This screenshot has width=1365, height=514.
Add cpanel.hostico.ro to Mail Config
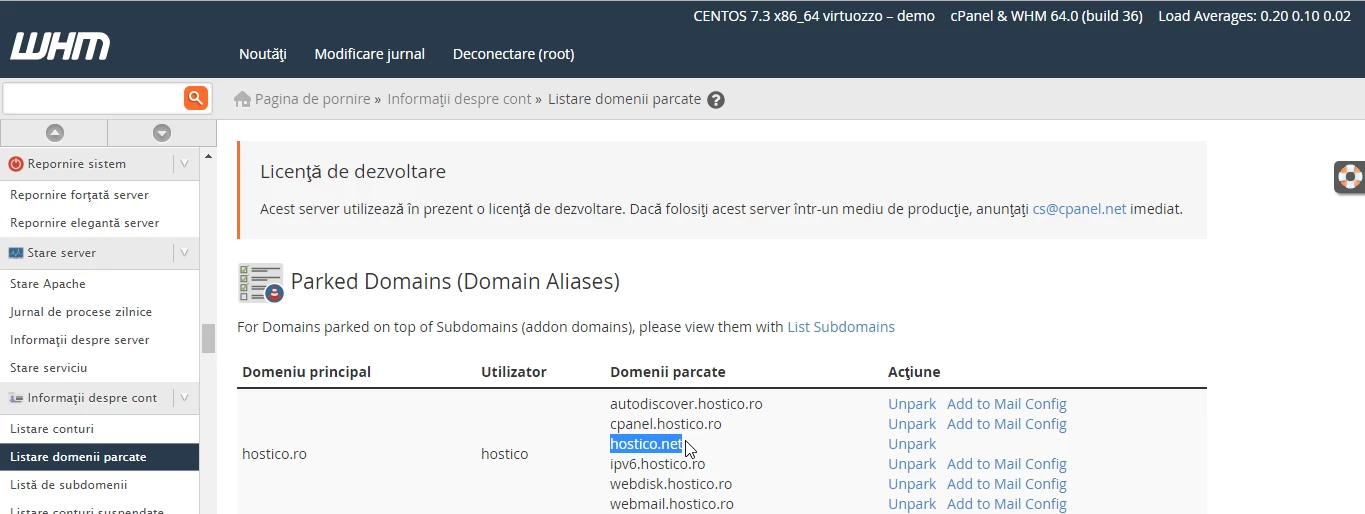pyautogui.click(x=1006, y=424)
